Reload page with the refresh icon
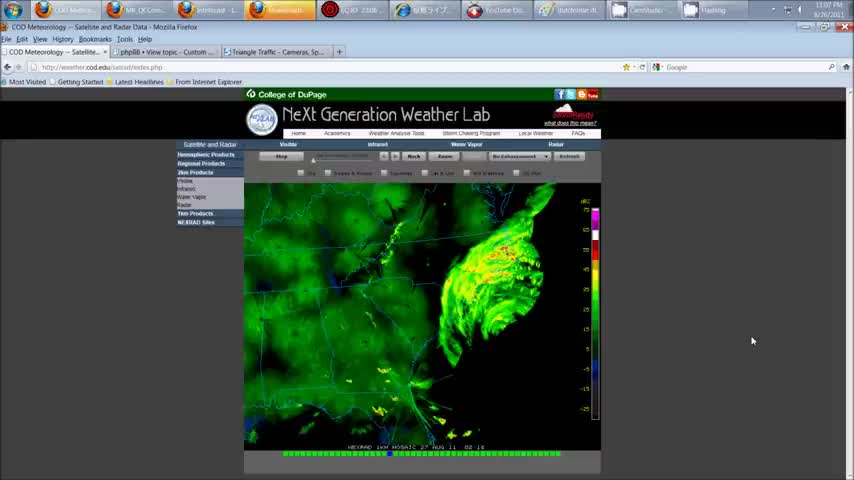This screenshot has width=854, height=480. coord(642,67)
